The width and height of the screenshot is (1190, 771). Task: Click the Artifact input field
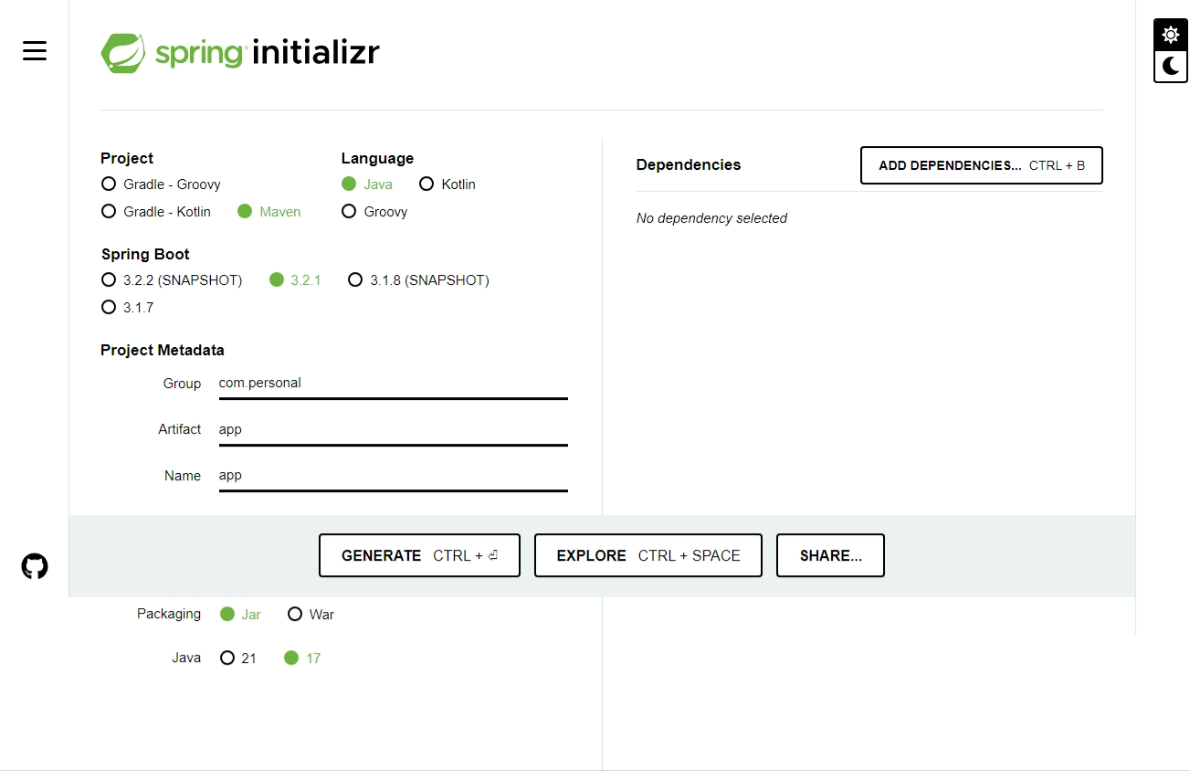pyautogui.click(x=393, y=430)
